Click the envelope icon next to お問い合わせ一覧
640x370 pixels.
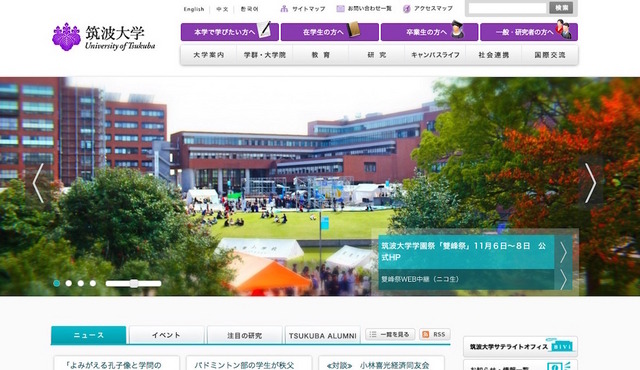(340, 9)
